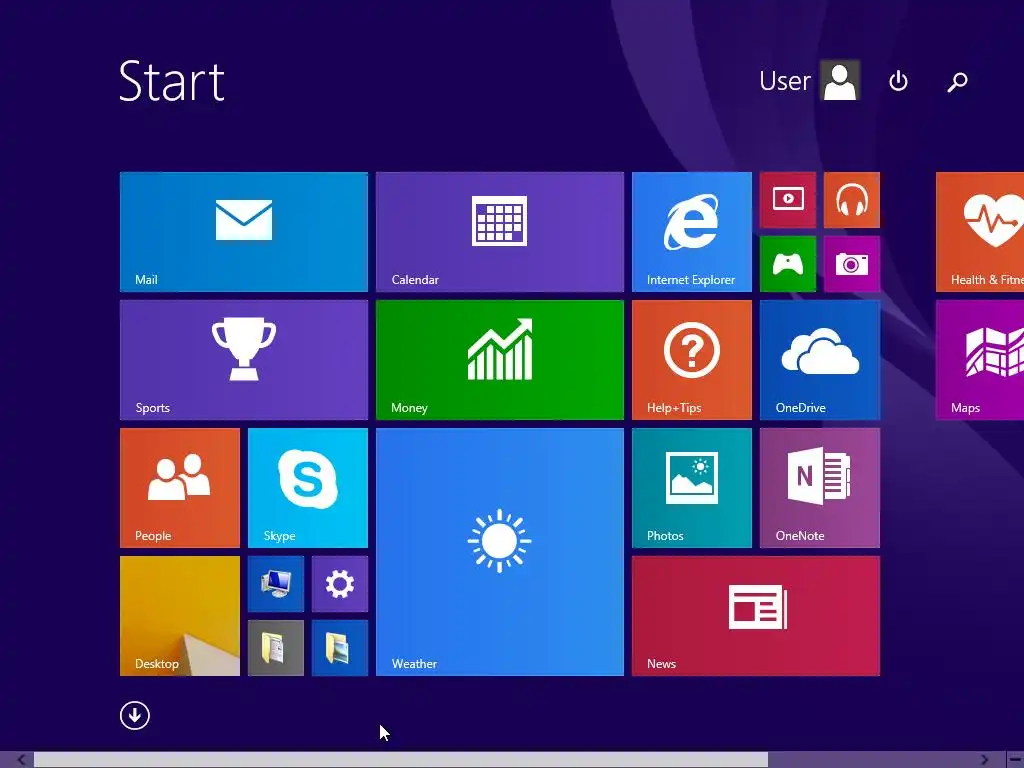Launch the Skype tile
This screenshot has width=1024, height=768.
[x=308, y=488]
